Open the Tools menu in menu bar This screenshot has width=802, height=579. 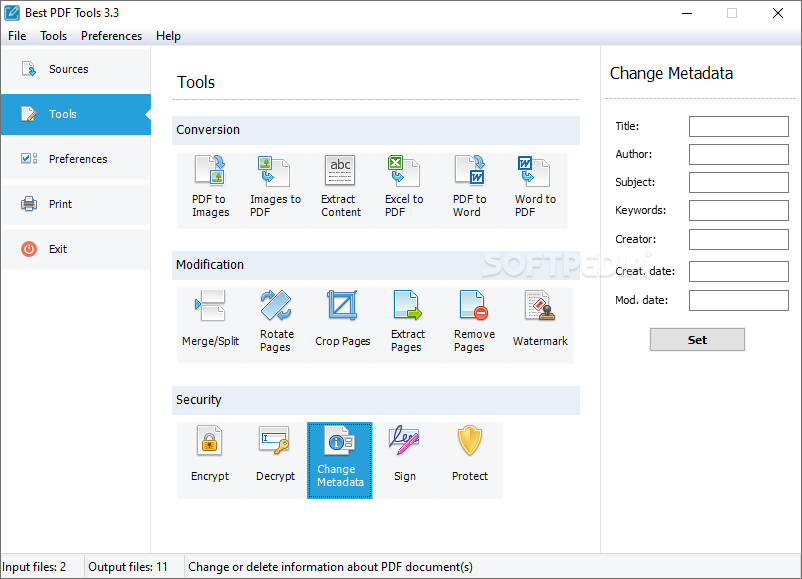click(54, 36)
